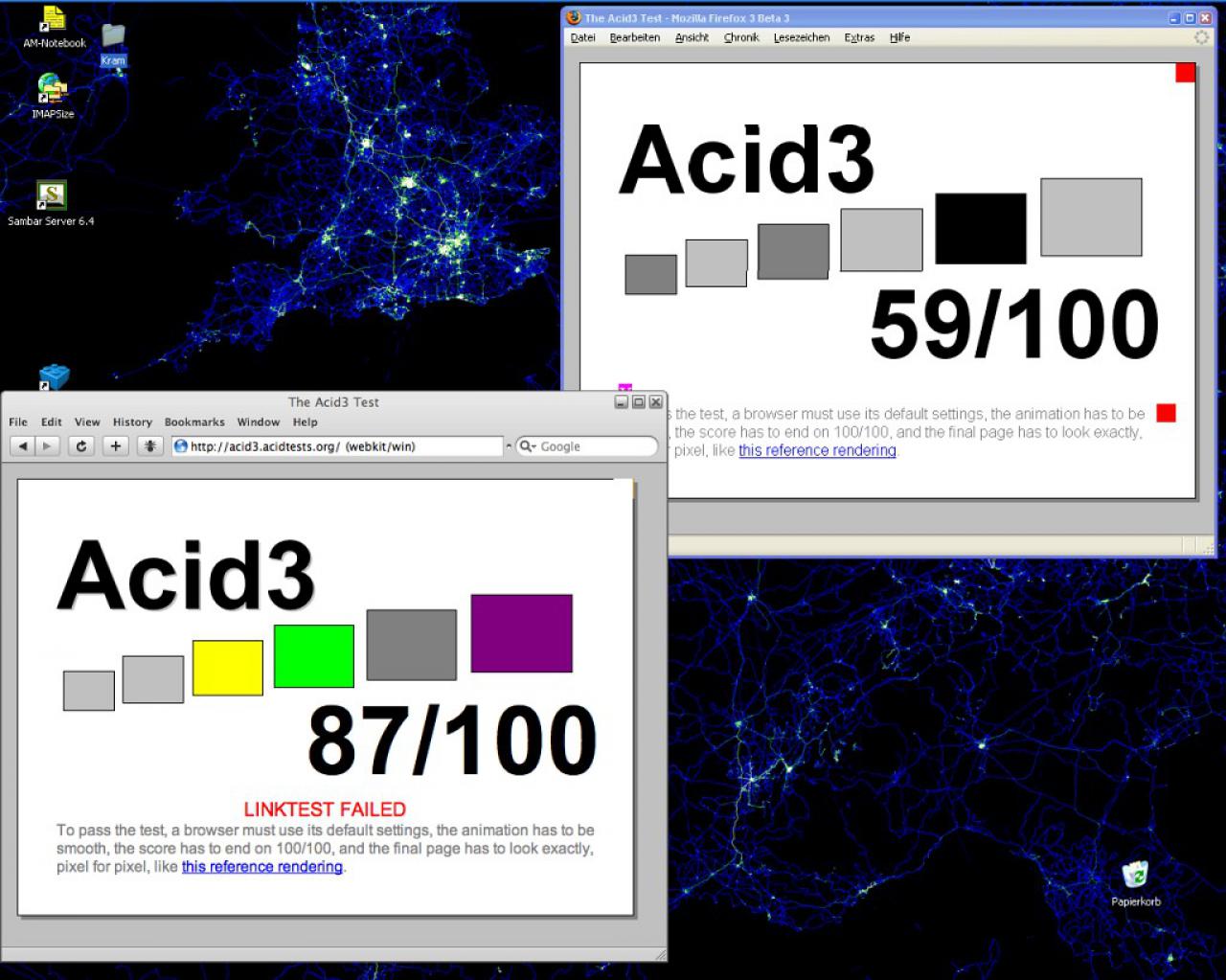Open the File menu in WebKit
Screen dimensions: 1226x980
18,422
